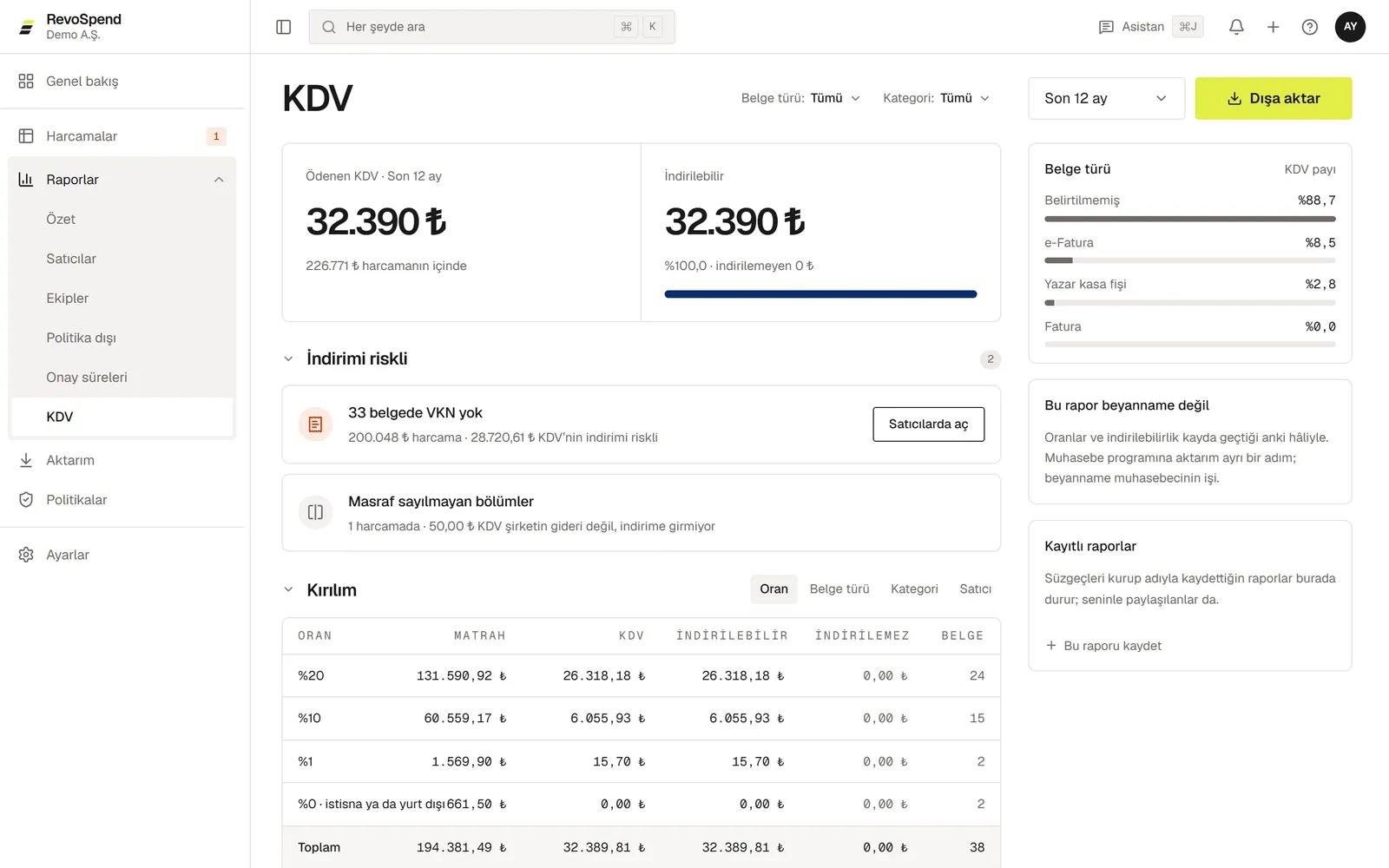Open Genel bakış dashboard
Viewport: 1389px width, 868px height.
pyautogui.click(x=122, y=81)
